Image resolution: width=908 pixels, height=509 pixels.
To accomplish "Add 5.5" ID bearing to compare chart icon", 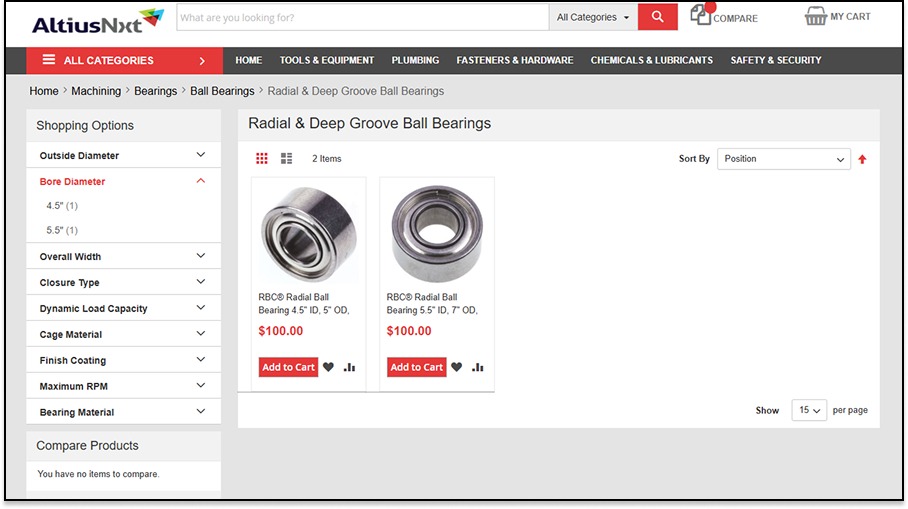I will [x=478, y=367].
